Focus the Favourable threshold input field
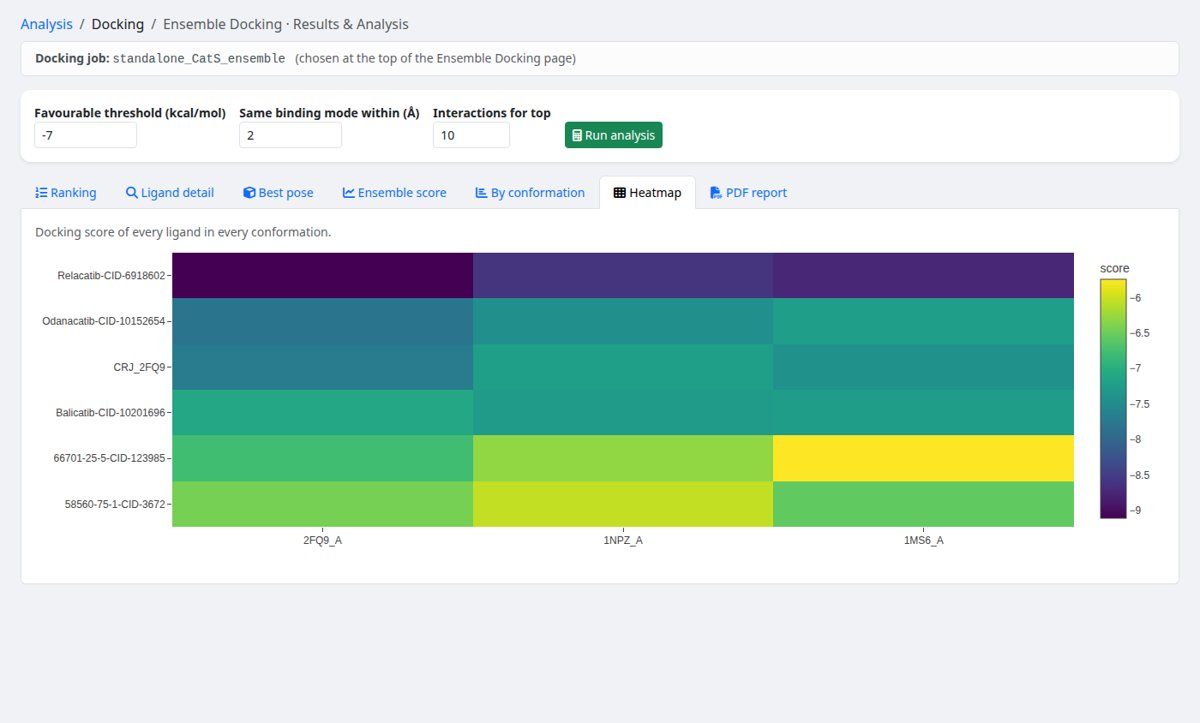The width and height of the screenshot is (1200, 723). tap(85, 135)
